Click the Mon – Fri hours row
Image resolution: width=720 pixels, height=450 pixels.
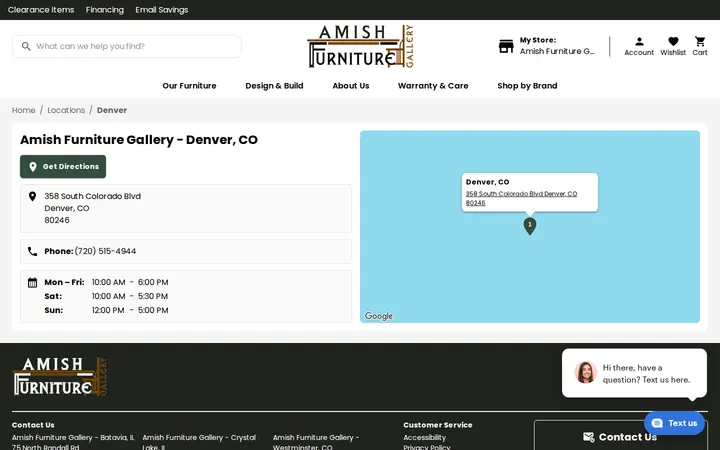(x=107, y=282)
